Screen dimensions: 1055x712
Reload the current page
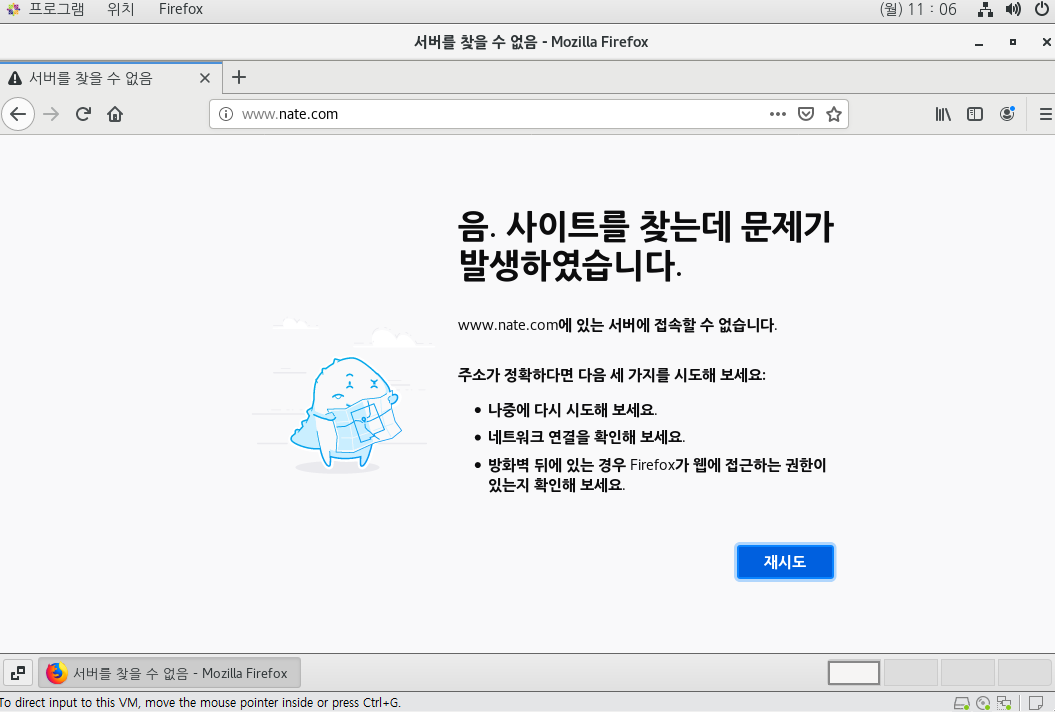tap(83, 114)
